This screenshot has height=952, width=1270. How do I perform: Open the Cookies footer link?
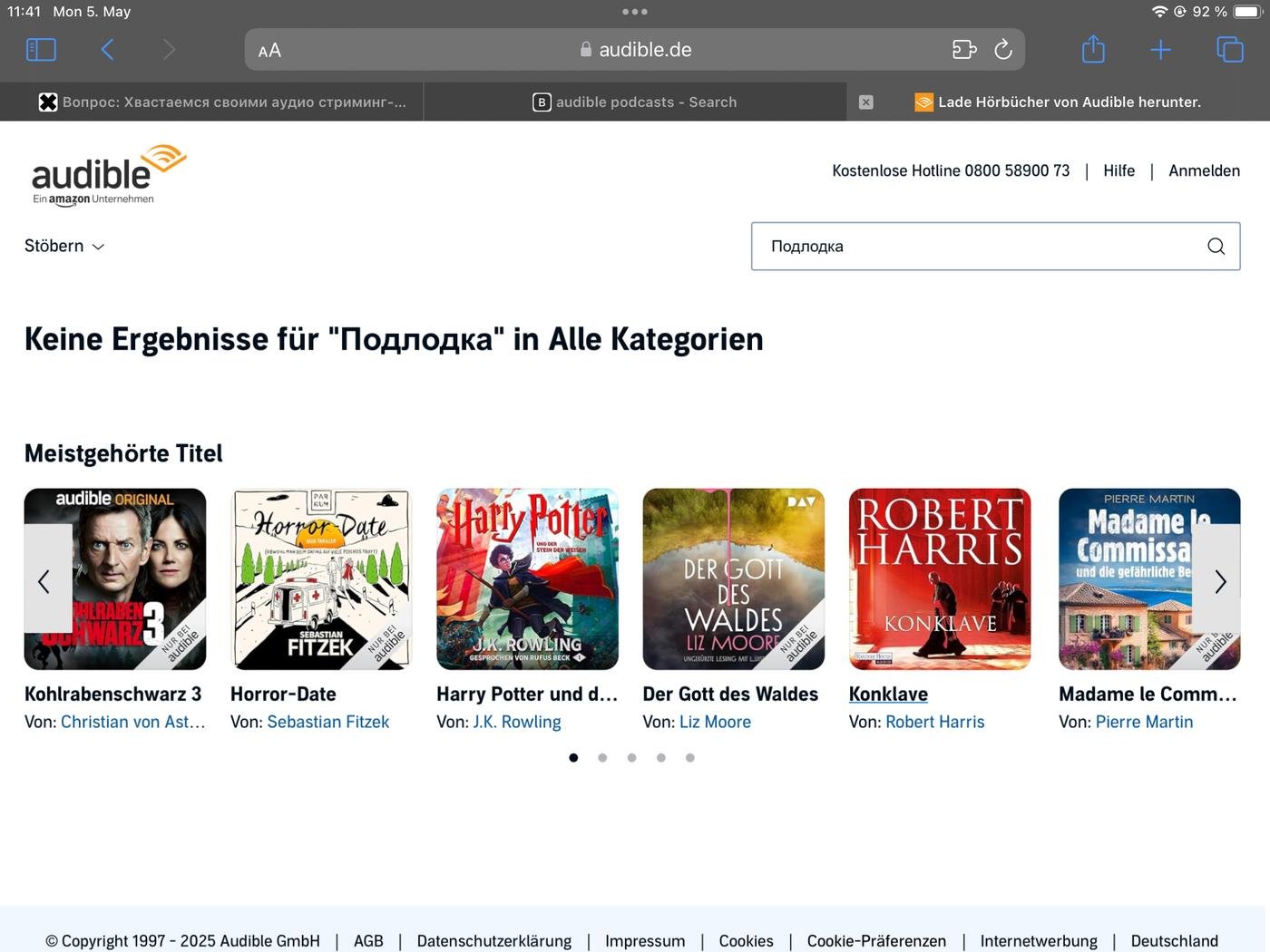point(746,941)
